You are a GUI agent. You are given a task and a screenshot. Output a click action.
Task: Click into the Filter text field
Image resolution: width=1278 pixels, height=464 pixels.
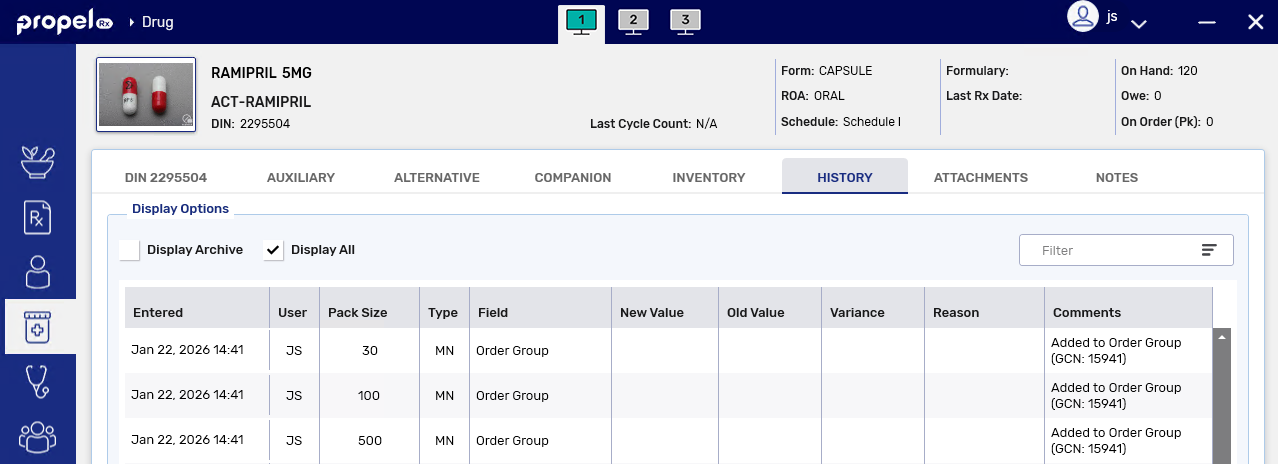click(x=1110, y=250)
